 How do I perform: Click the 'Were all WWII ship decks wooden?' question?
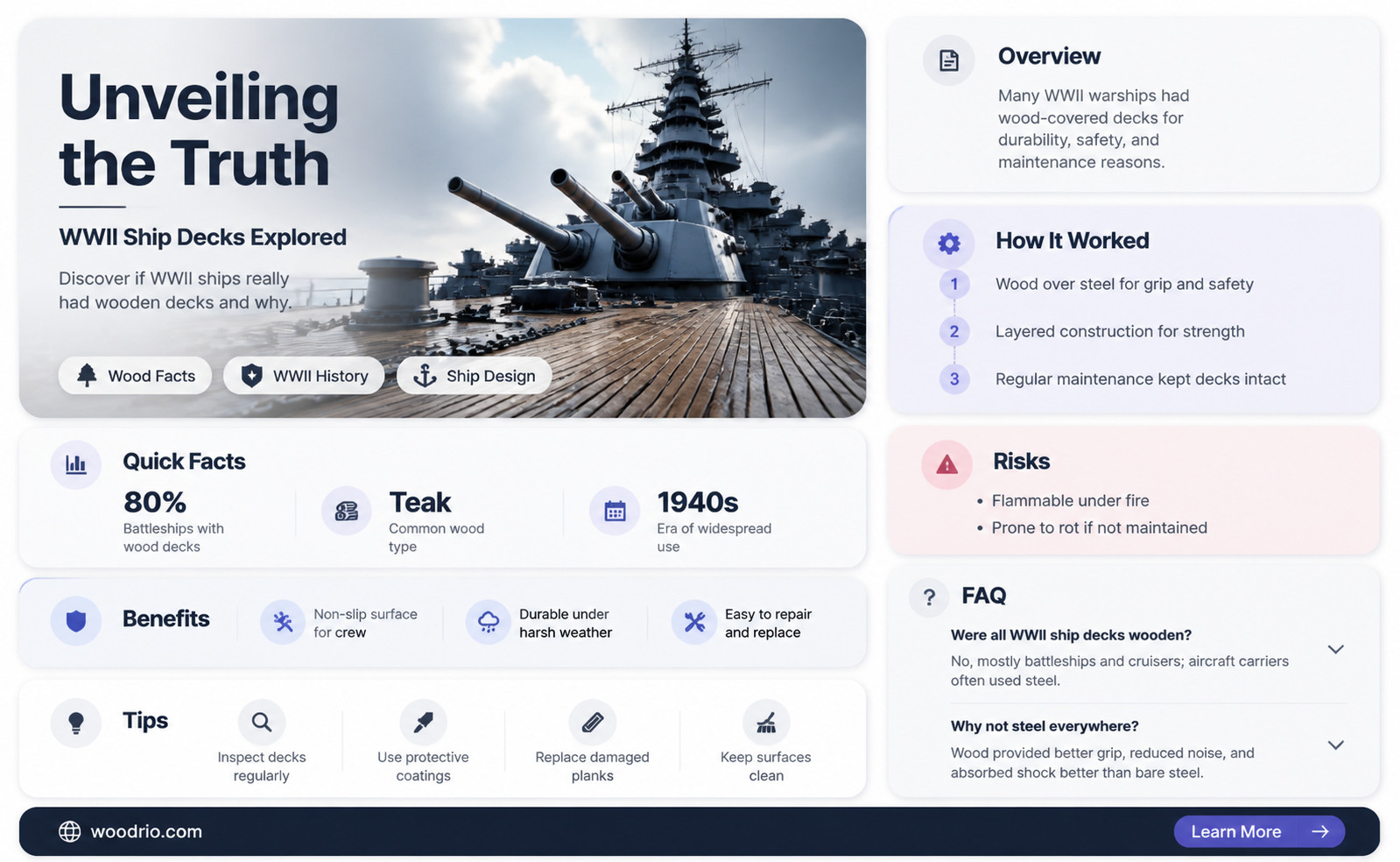(x=1071, y=635)
